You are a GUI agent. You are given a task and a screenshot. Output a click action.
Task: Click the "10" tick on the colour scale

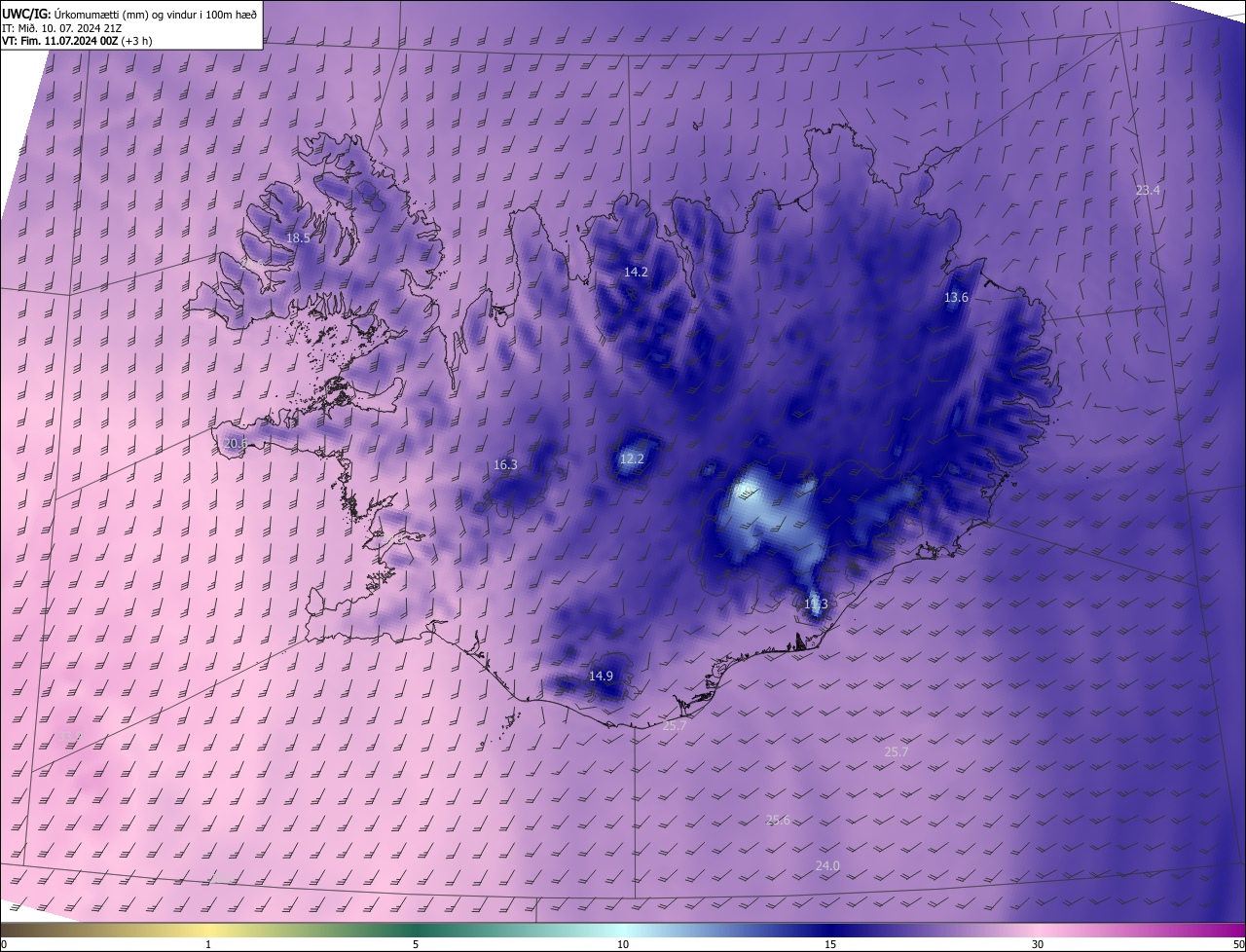623,944
